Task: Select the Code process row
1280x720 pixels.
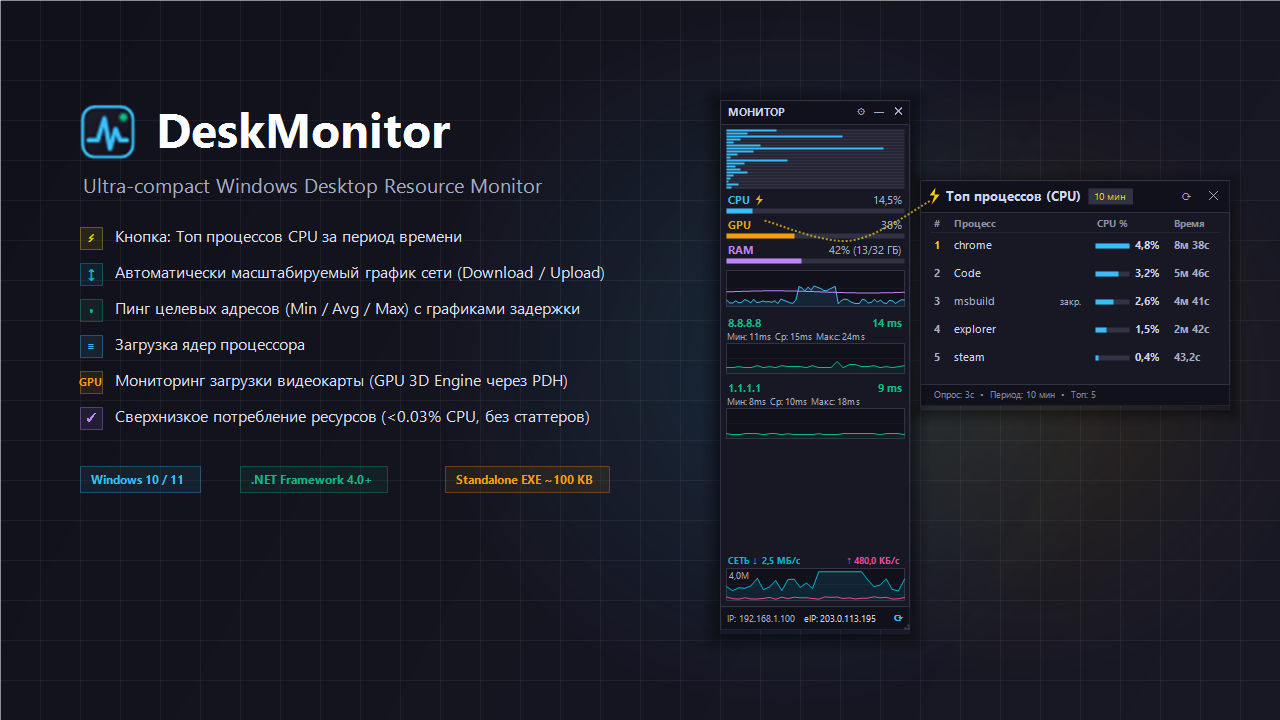Action: (x=1075, y=273)
